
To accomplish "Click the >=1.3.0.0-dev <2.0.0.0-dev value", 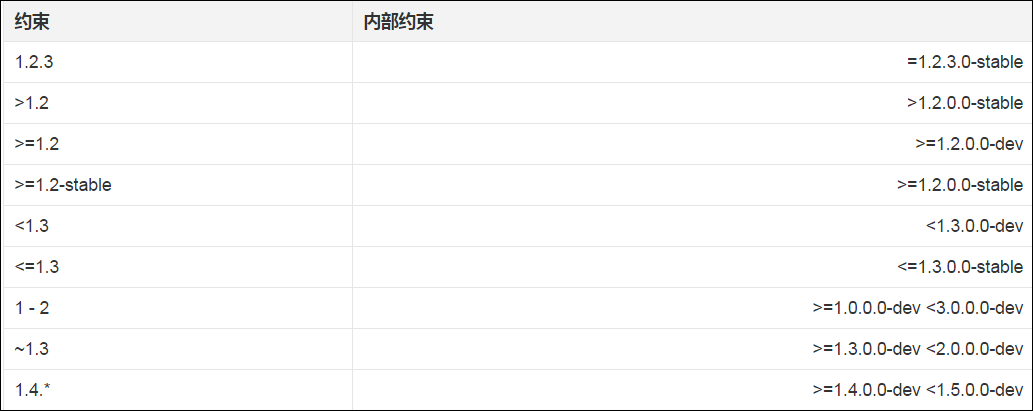I will [x=918, y=348].
